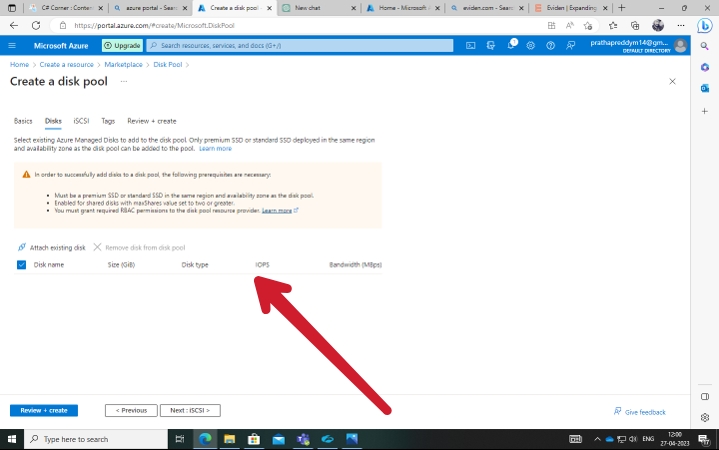Open the Feedback icon in Azure header
This screenshot has width=719, height=450.
(570, 45)
